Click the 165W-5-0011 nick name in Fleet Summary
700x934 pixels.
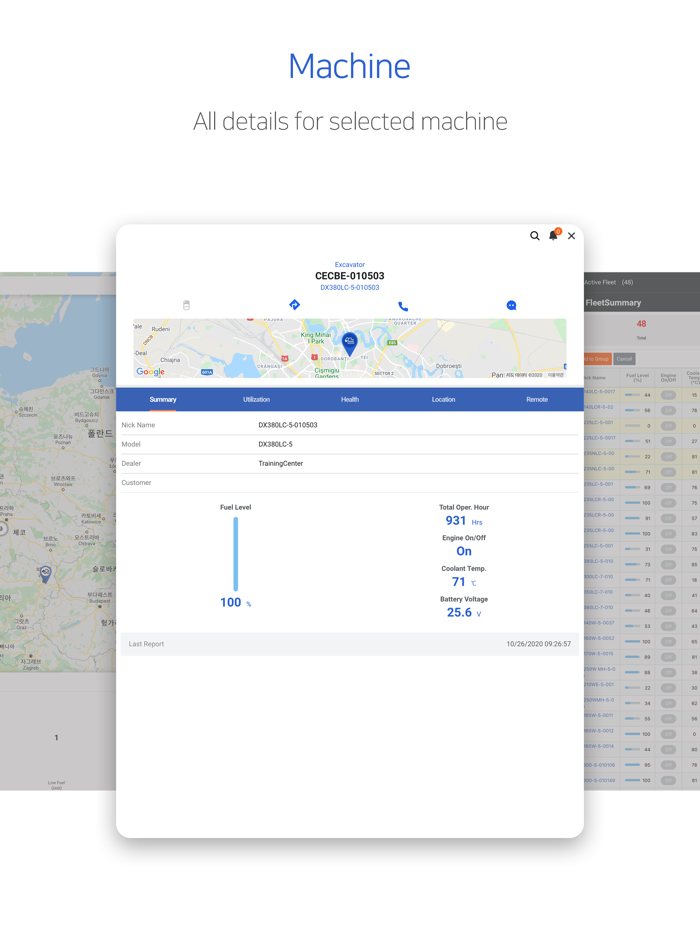599,715
